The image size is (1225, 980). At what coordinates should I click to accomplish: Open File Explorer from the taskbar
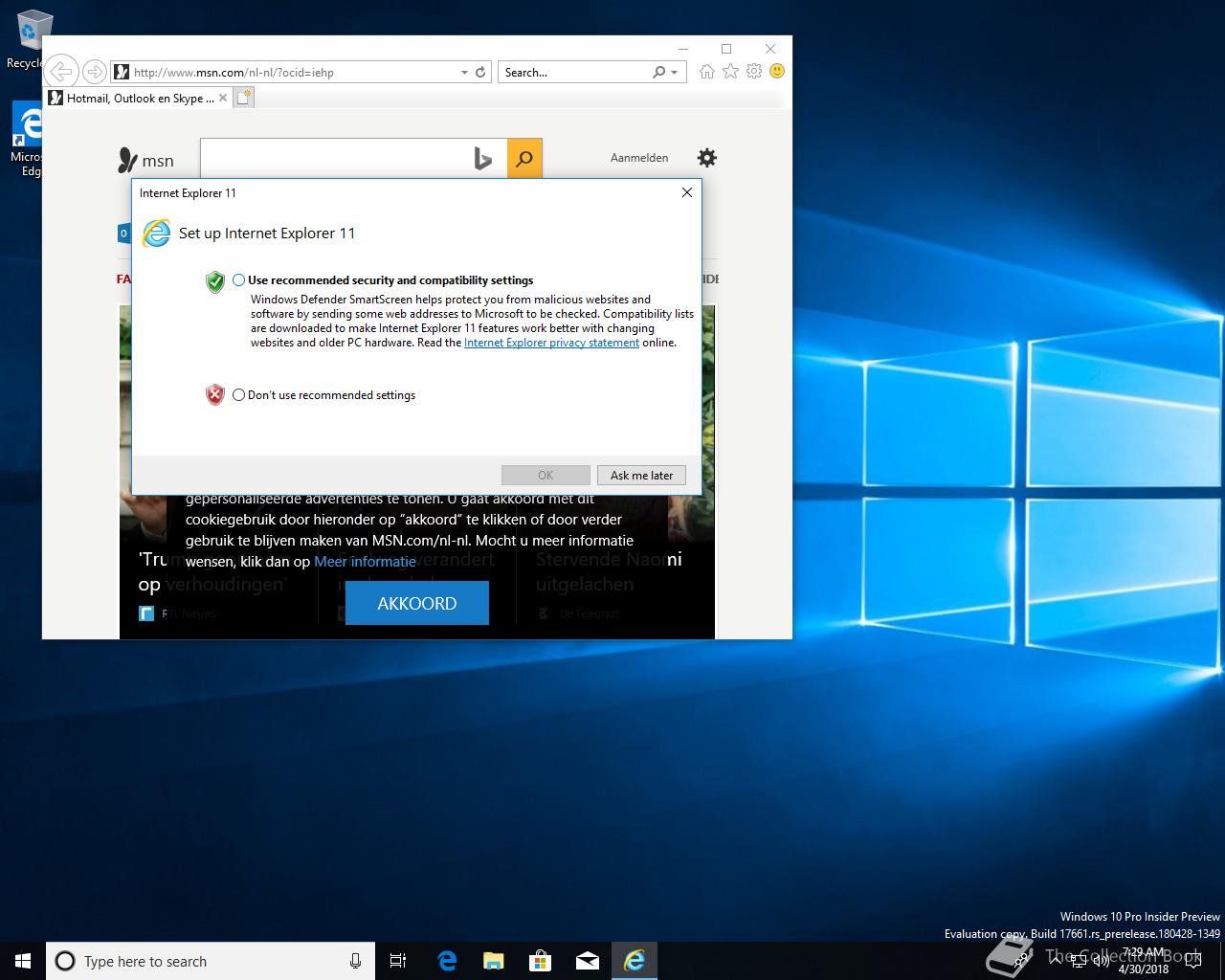pos(494,961)
